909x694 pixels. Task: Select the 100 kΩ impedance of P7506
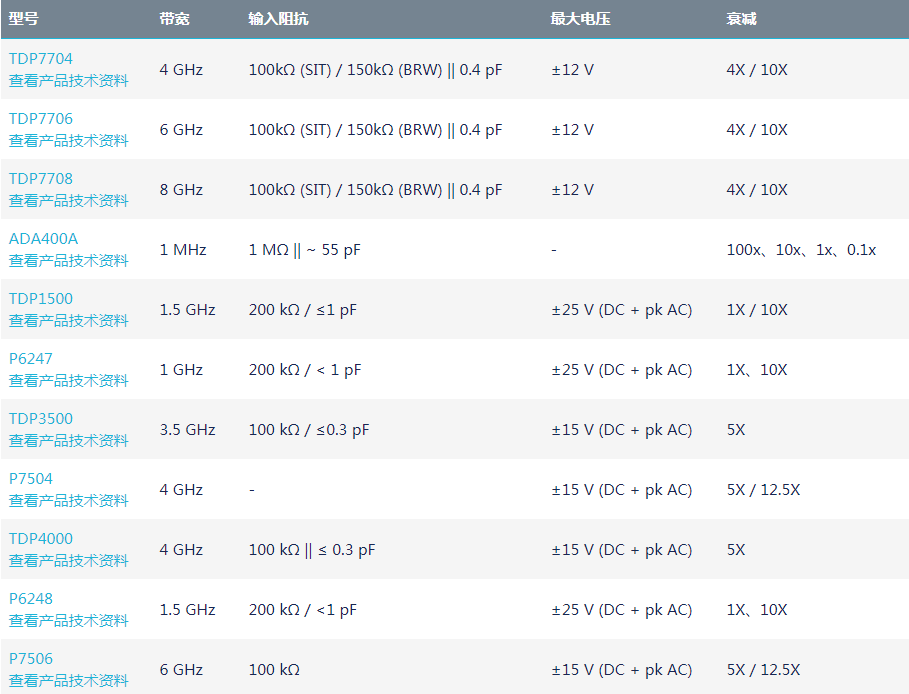coord(274,670)
